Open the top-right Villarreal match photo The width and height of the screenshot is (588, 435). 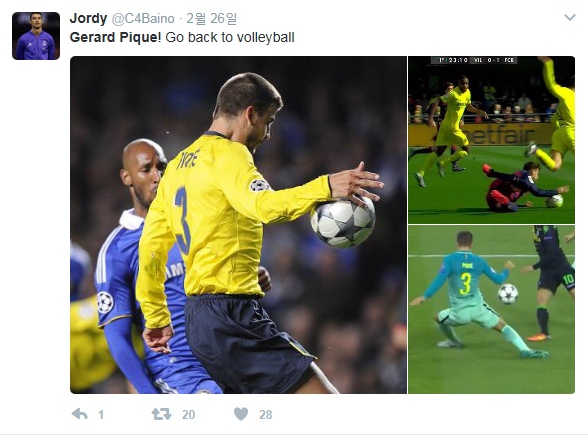tap(491, 140)
